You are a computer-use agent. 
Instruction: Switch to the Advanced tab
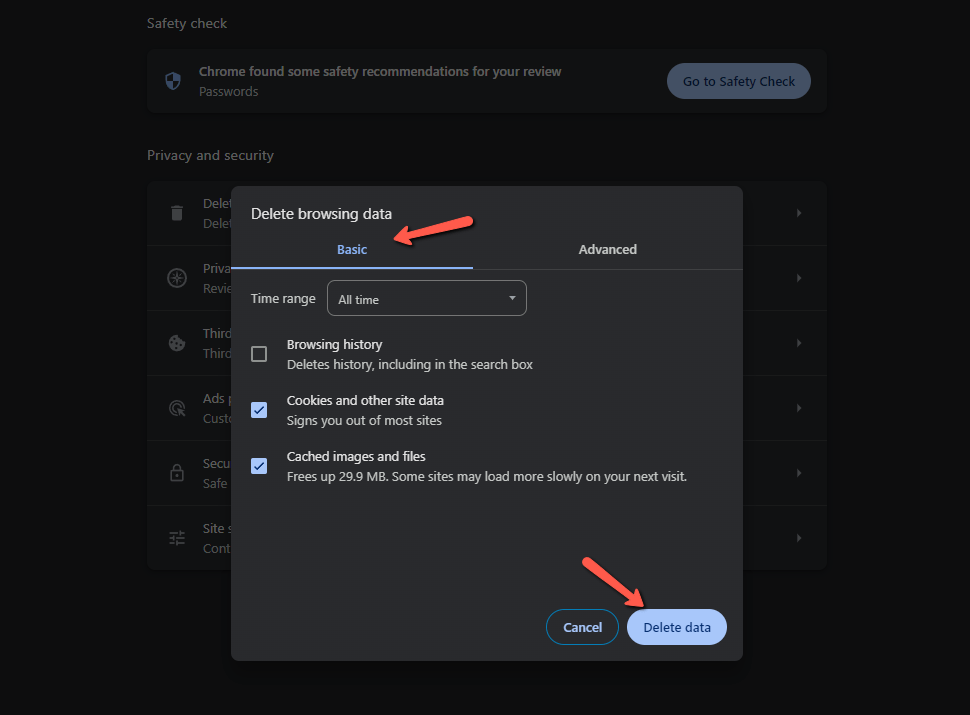(607, 249)
